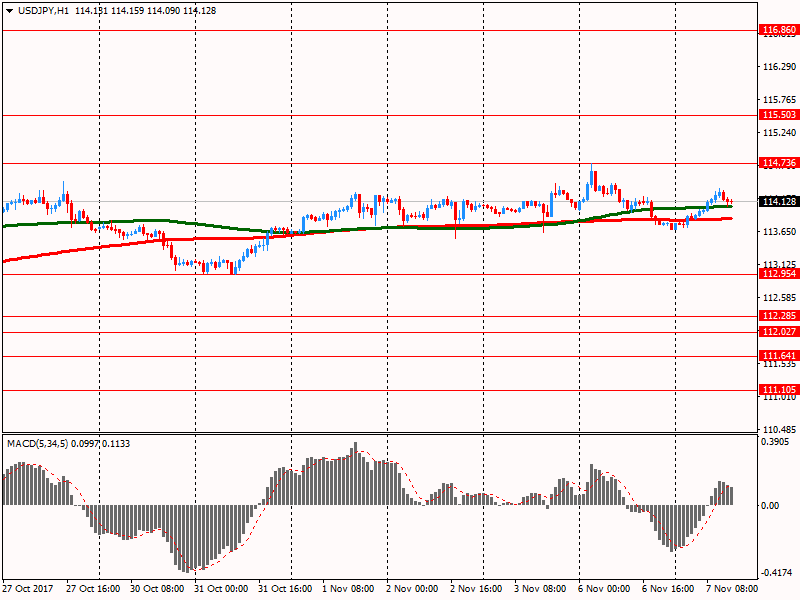Click the MACD(5,34,5) indicator label
The image size is (800, 600).
coord(37,444)
